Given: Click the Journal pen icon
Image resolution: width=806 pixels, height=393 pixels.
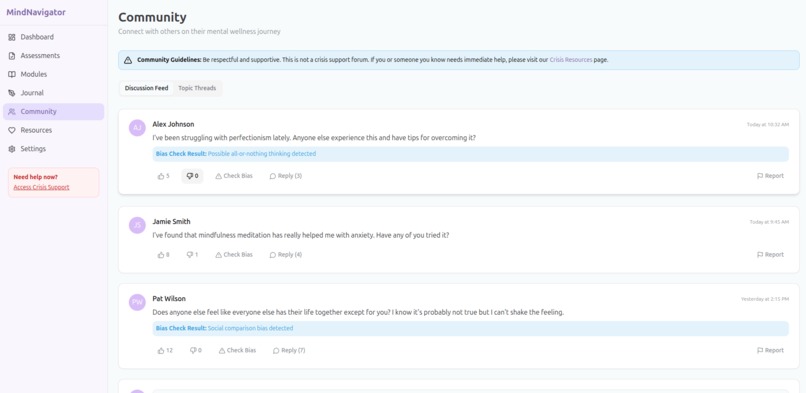Looking at the screenshot, I should pos(12,93).
